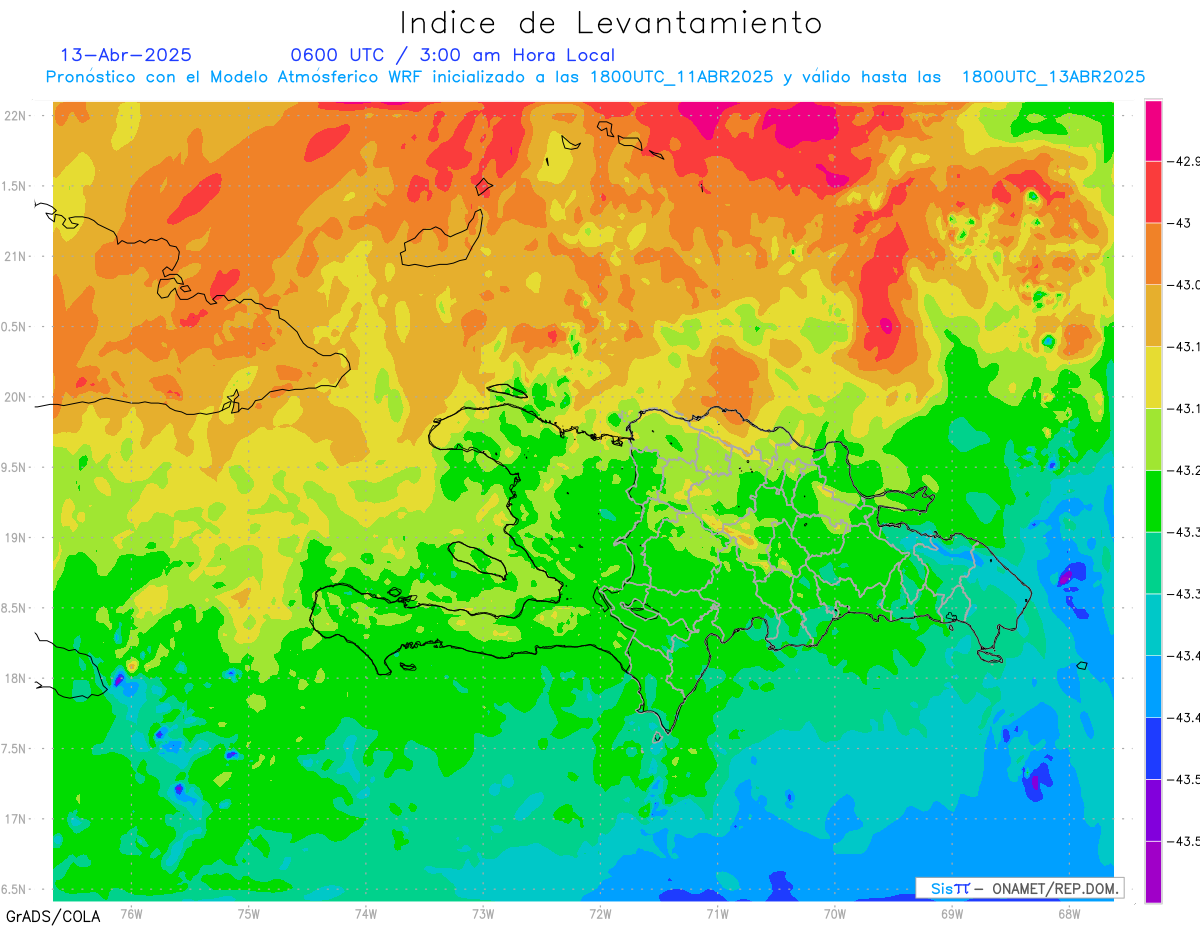
Task: Select the "69W" longitude tick label
Action: [x=952, y=913]
